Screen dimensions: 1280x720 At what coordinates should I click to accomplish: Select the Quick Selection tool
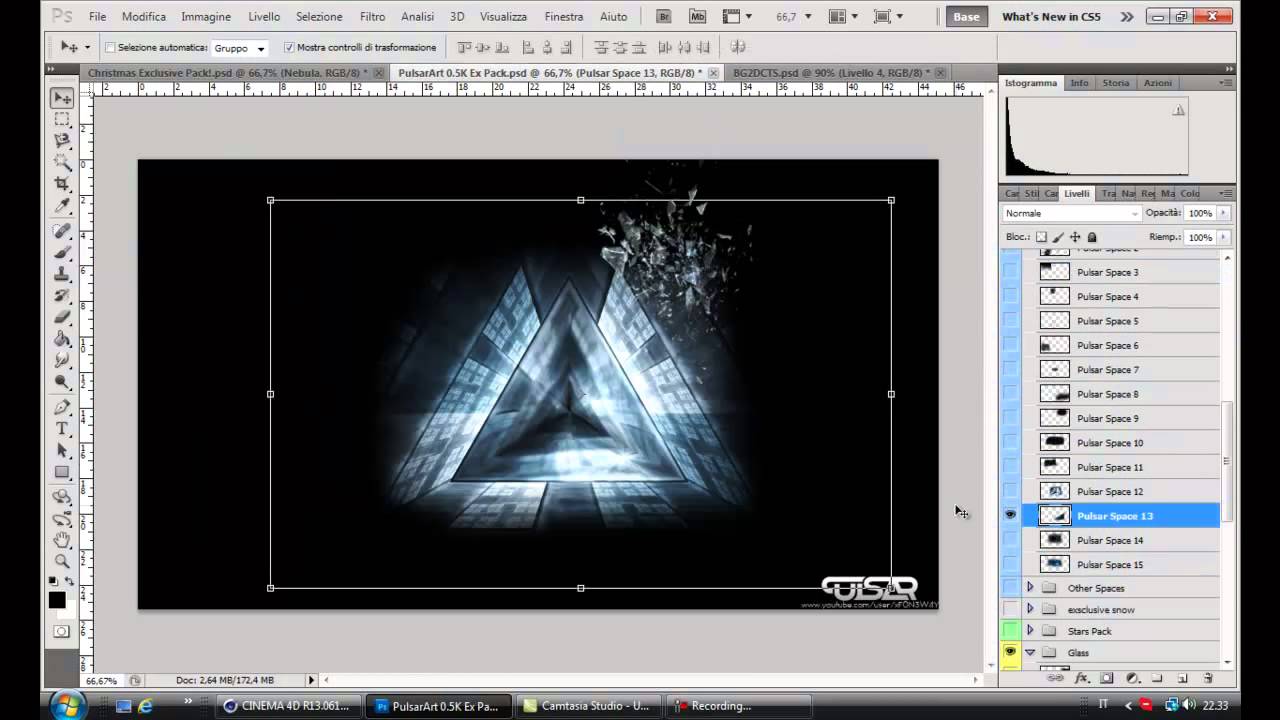coord(62,162)
